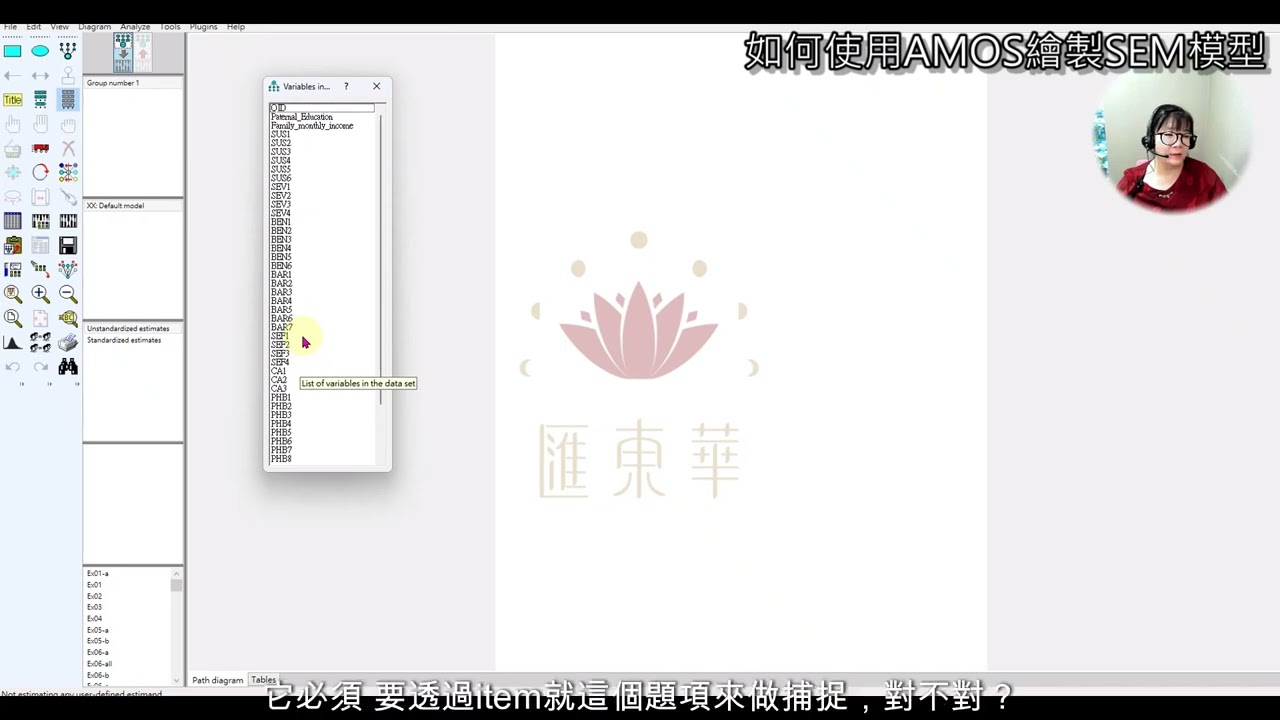This screenshot has width=1280, height=720.
Task: Click the show entire page magnifier icon
Action: click(x=12, y=318)
